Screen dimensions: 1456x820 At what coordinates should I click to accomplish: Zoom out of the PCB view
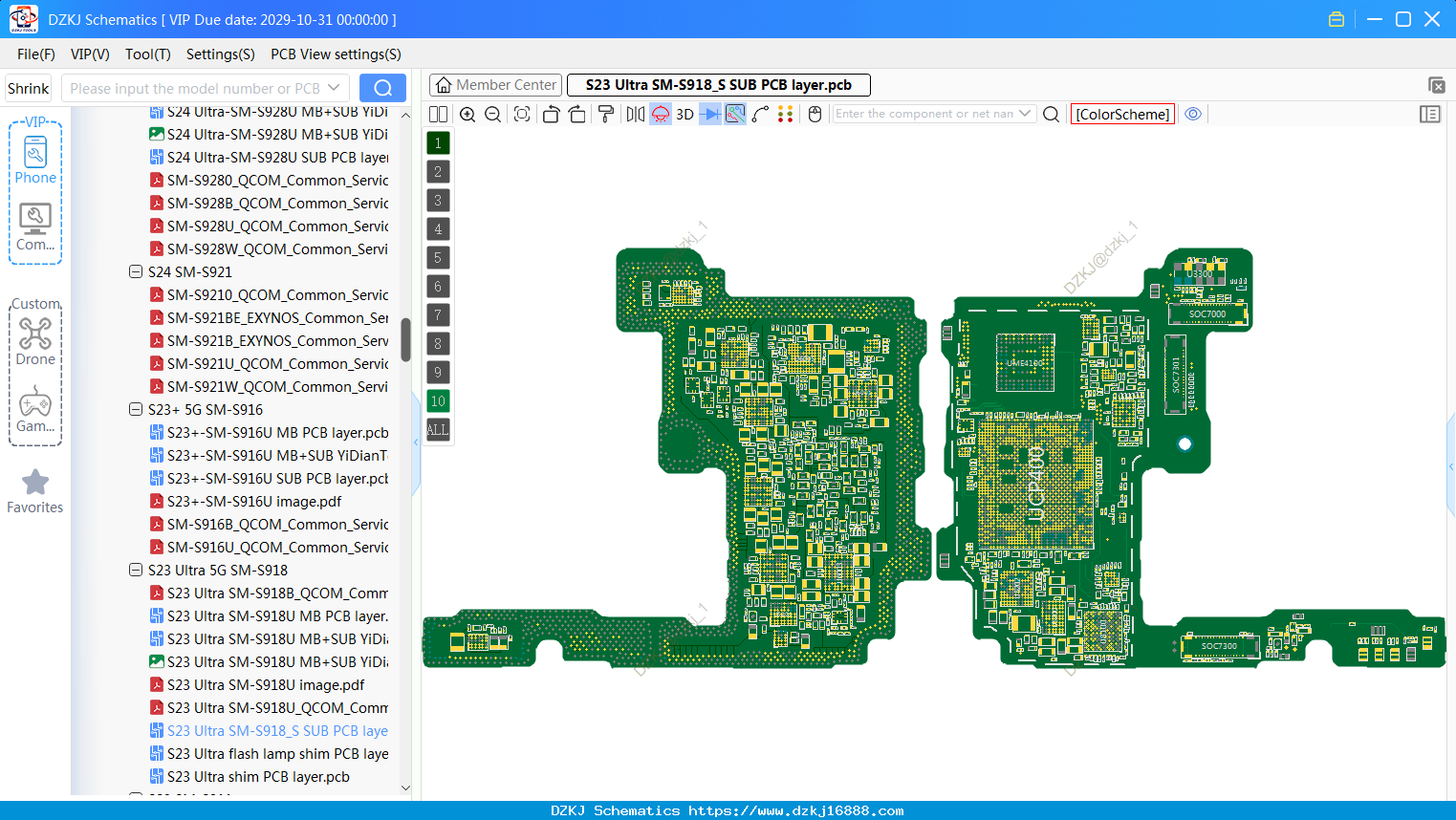[492, 114]
